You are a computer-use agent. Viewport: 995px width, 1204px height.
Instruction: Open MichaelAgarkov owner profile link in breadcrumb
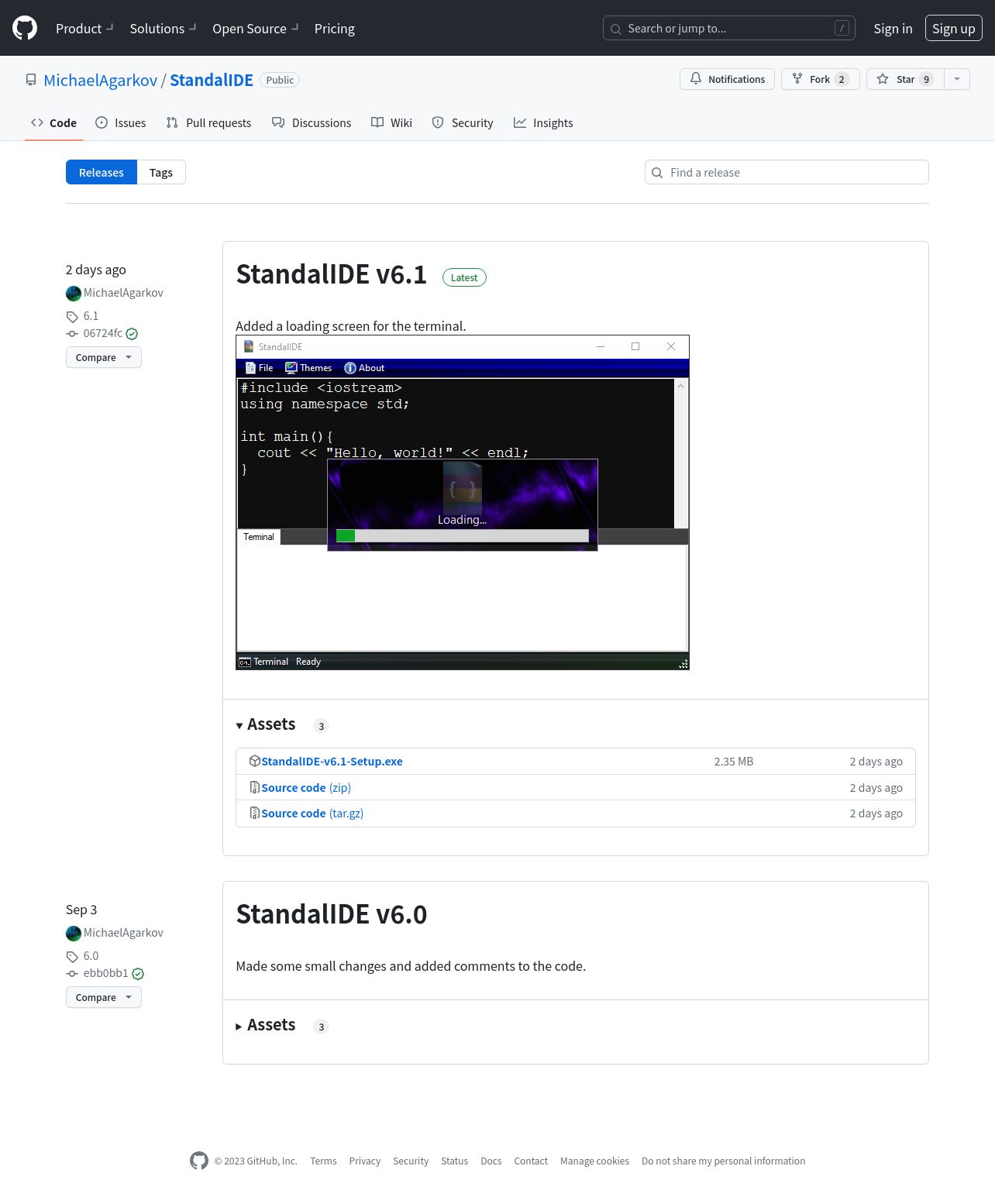[x=101, y=80]
